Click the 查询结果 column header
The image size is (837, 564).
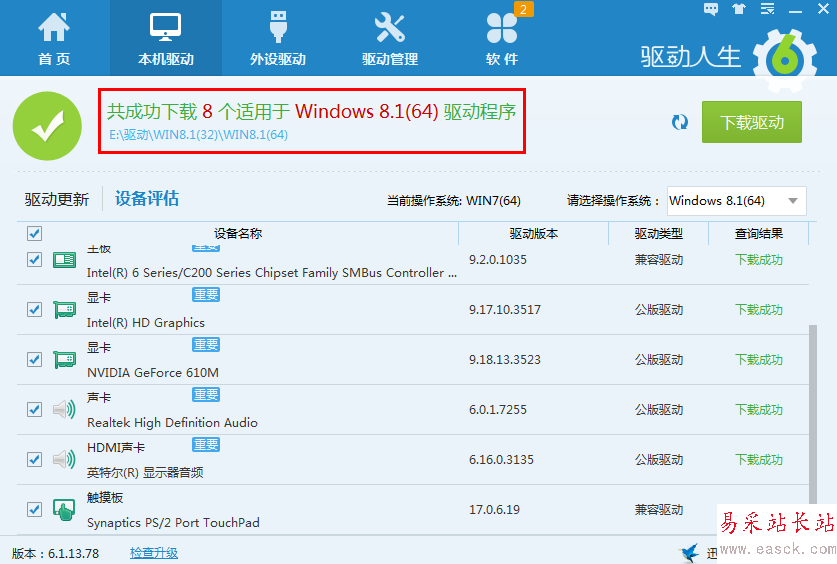click(759, 233)
